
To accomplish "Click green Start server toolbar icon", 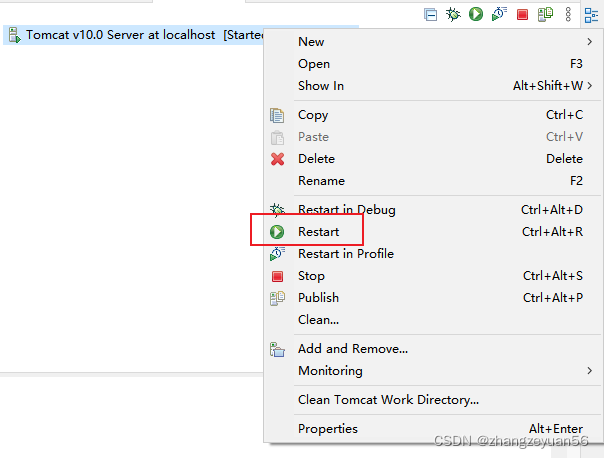I will tap(476, 14).
